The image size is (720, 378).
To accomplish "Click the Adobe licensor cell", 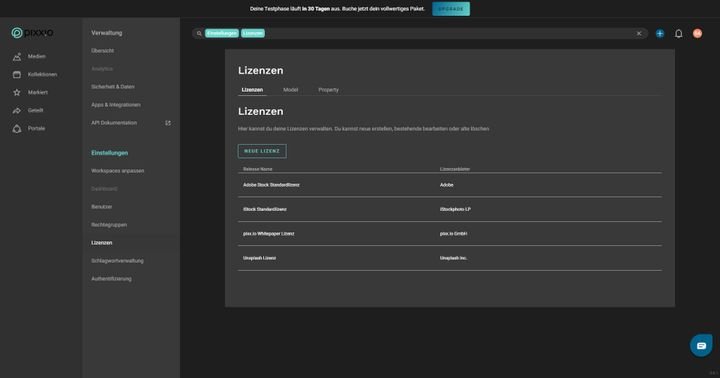I will pos(446,185).
